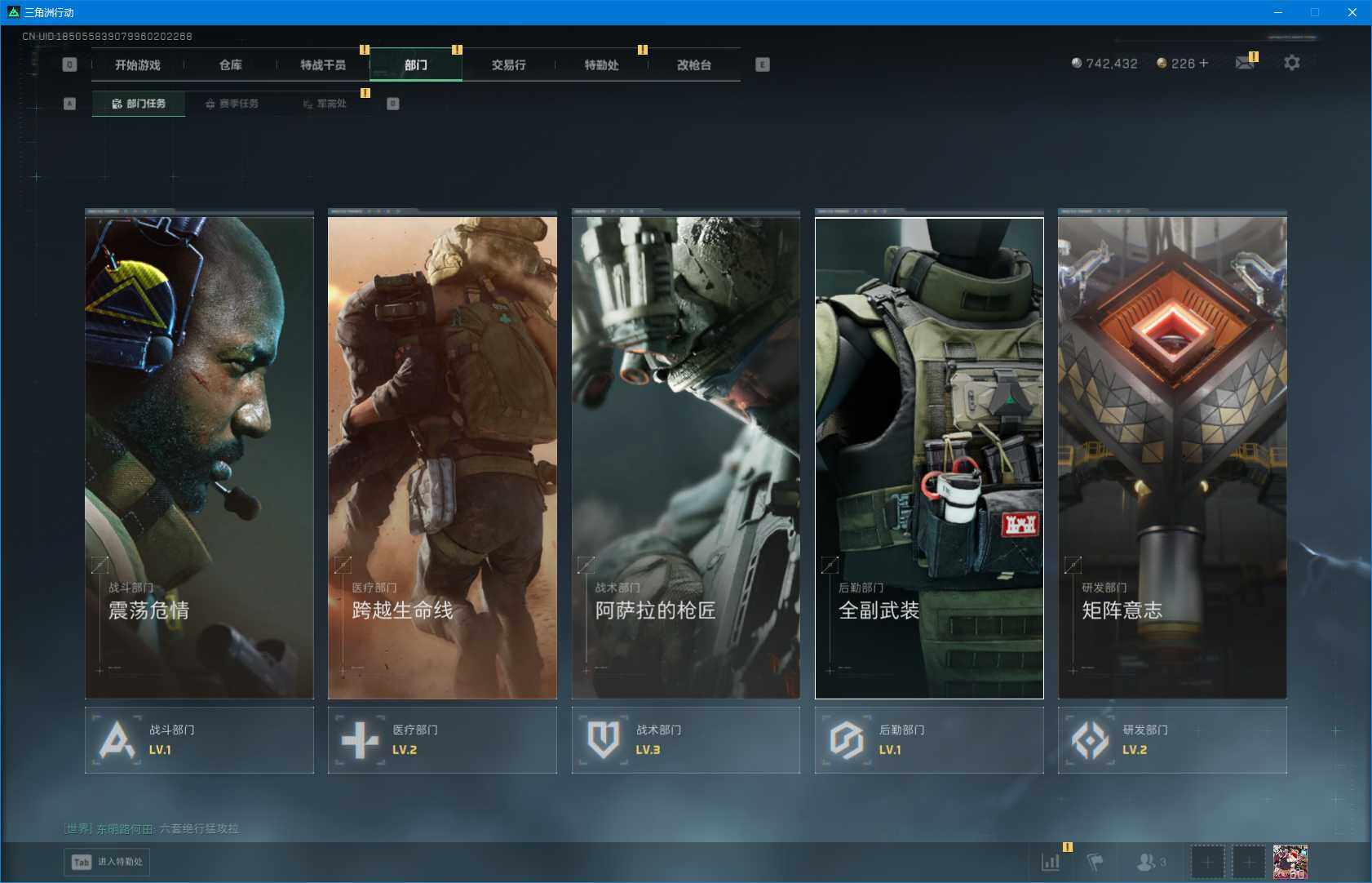This screenshot has width=1372, height=883.
Task: Open the friends list icon
Action: pyautogui.click(x=1147, y=862)
